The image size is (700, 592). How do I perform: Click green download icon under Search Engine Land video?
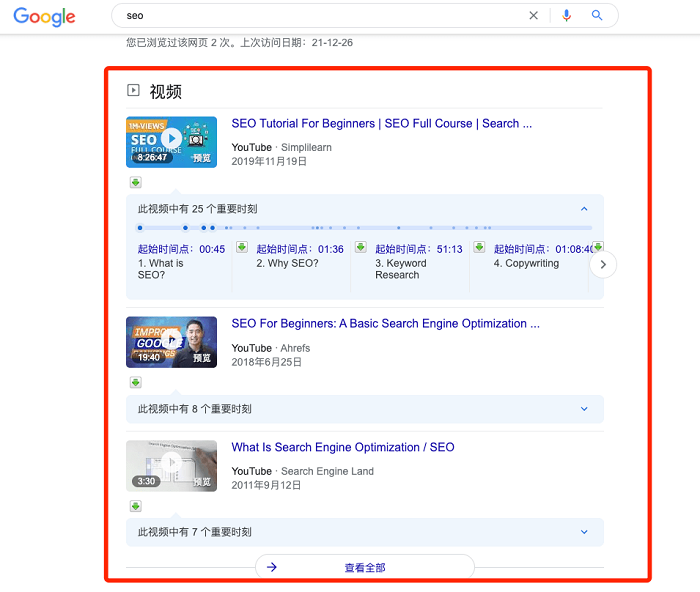click(136, 506)
